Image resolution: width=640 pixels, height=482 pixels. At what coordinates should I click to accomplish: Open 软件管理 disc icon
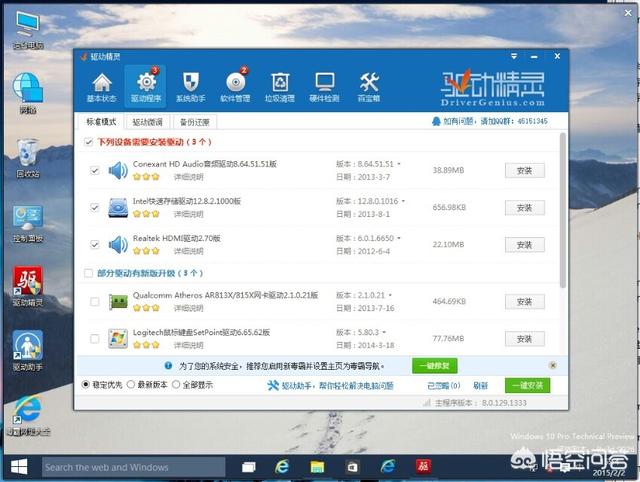pyautogui.click(x=235, y=87)
